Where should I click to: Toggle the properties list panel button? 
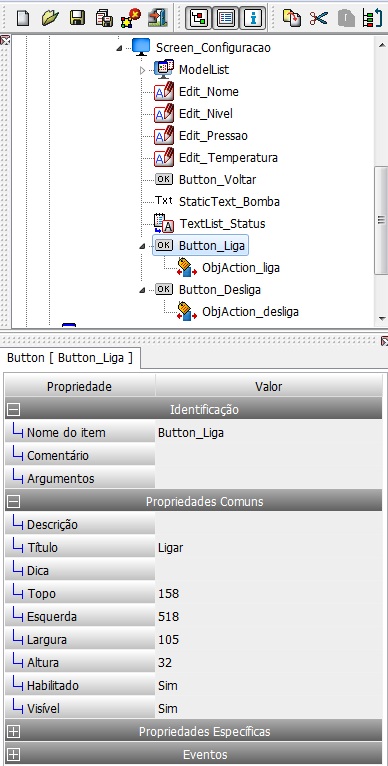(x=226, y=19)
